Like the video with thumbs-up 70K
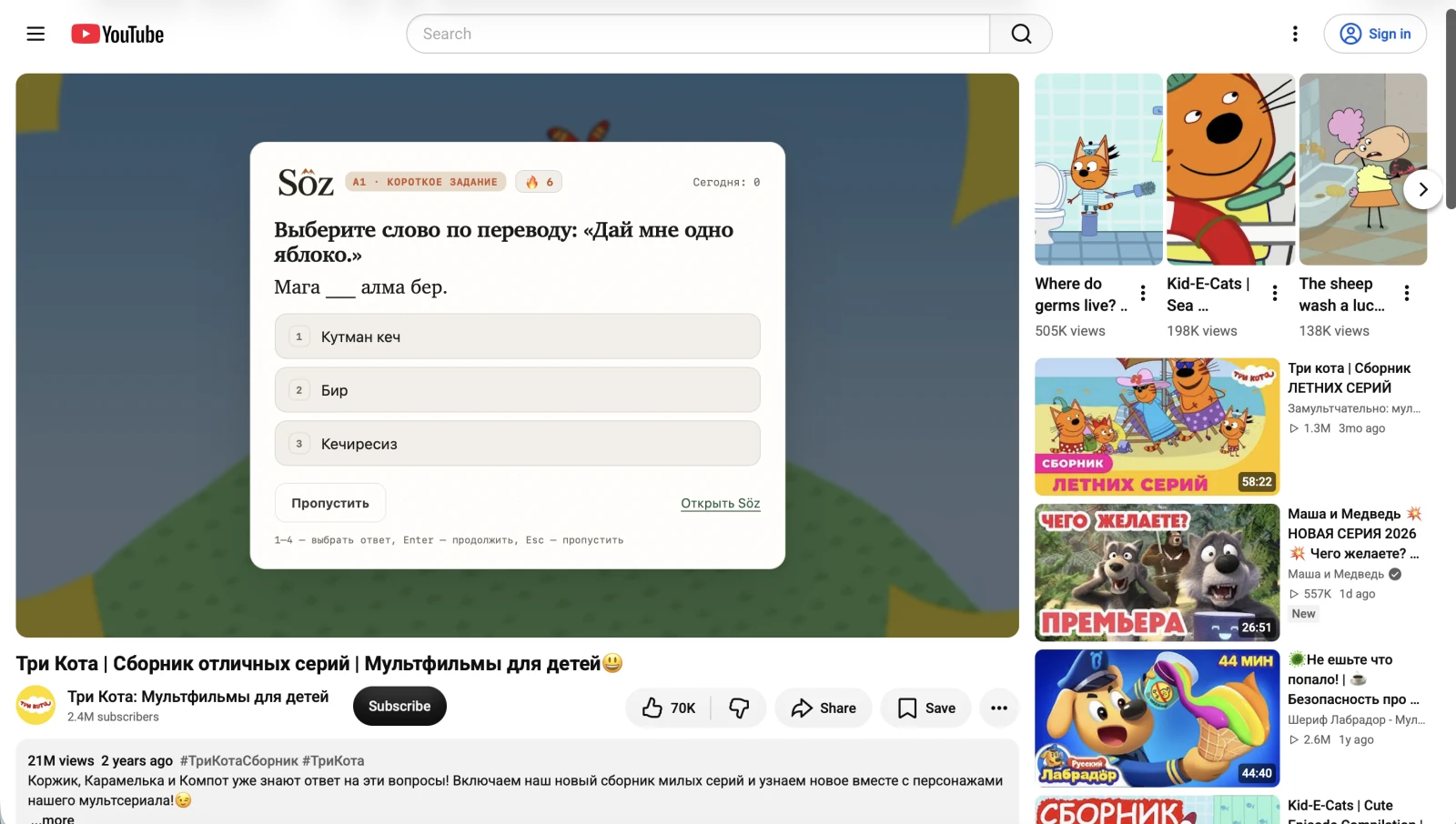This screenshot has height=824, width=1456. point(669,708)
